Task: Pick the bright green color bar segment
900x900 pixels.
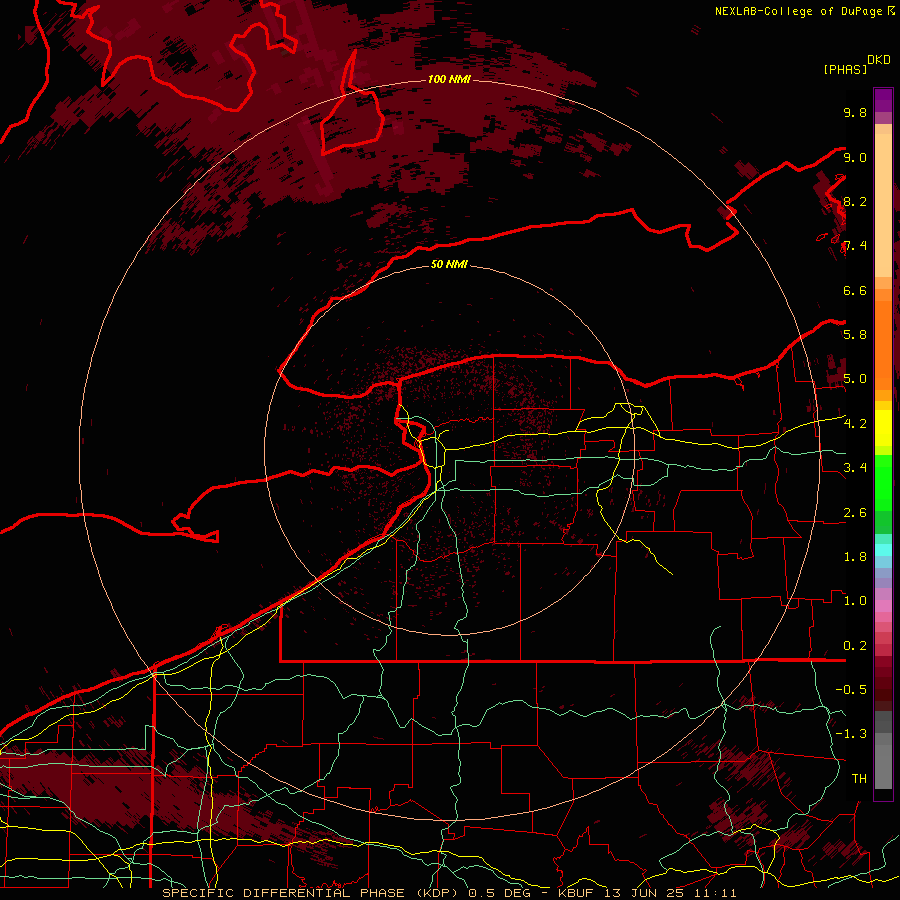Action: point(883,482)
